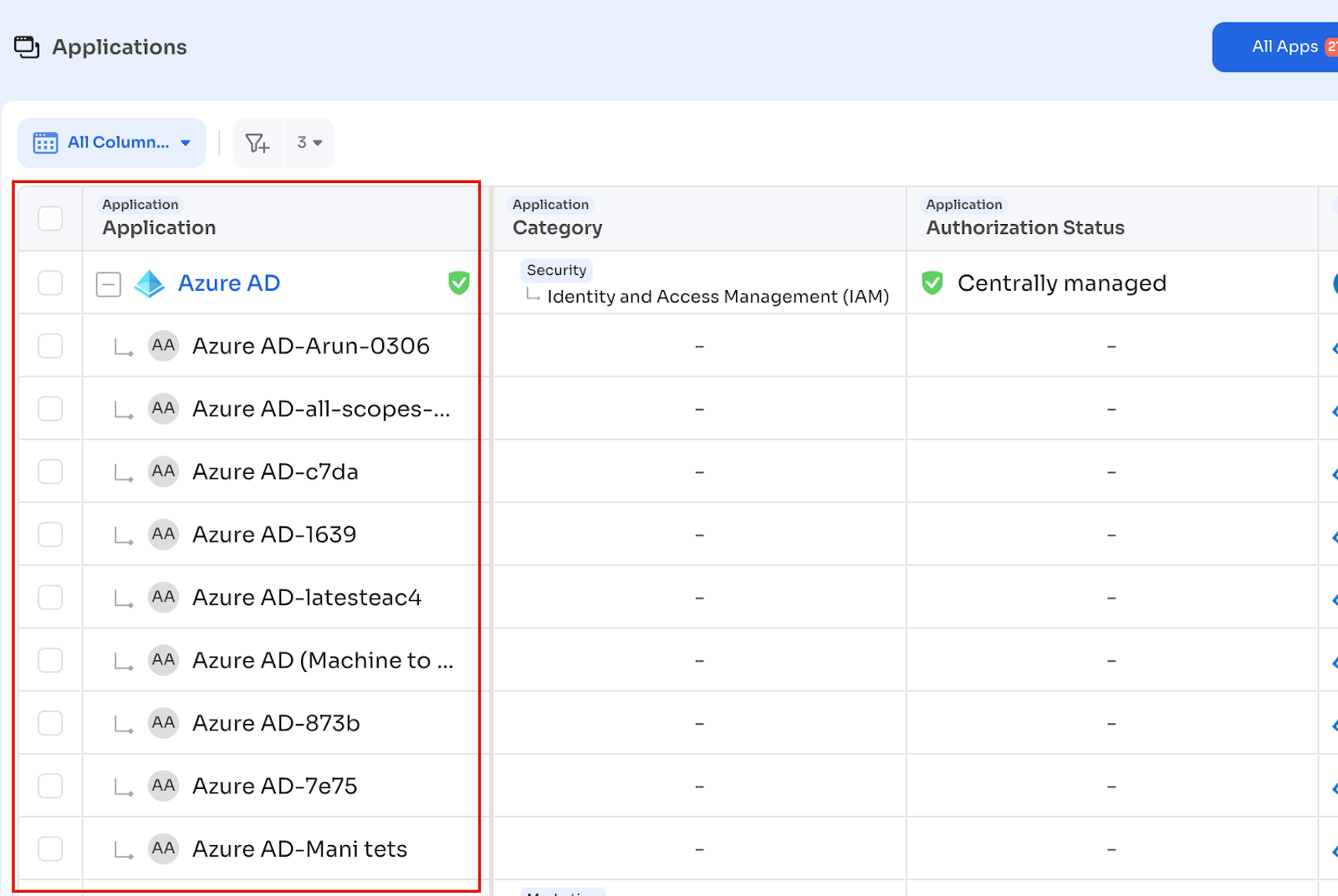Open Azure AD (Machine to ... instance
This screenshot has width=1338, height=896.
tap(323, 660)
